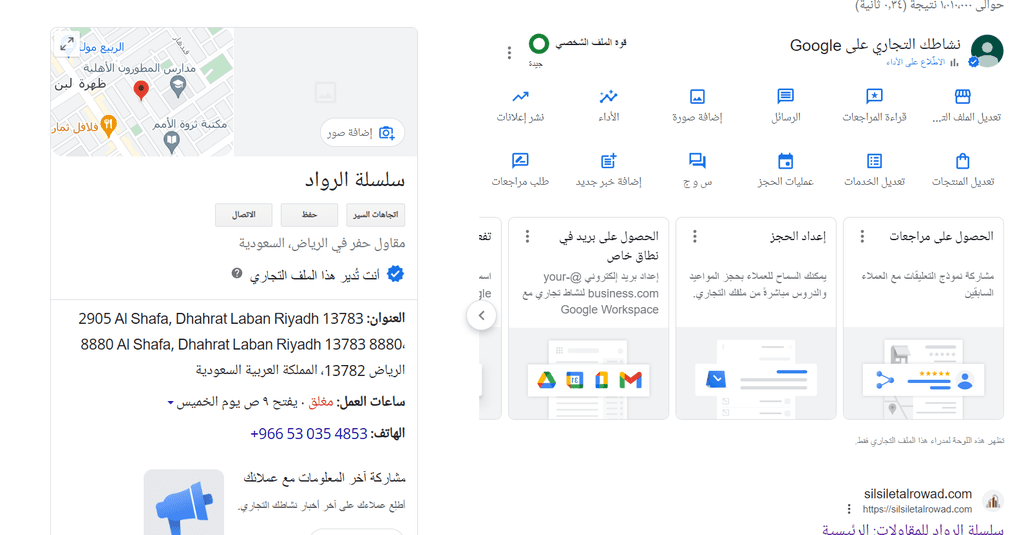
Task: Open تعديل الخدمات (edit services) icon
Action: click(874, 161)
